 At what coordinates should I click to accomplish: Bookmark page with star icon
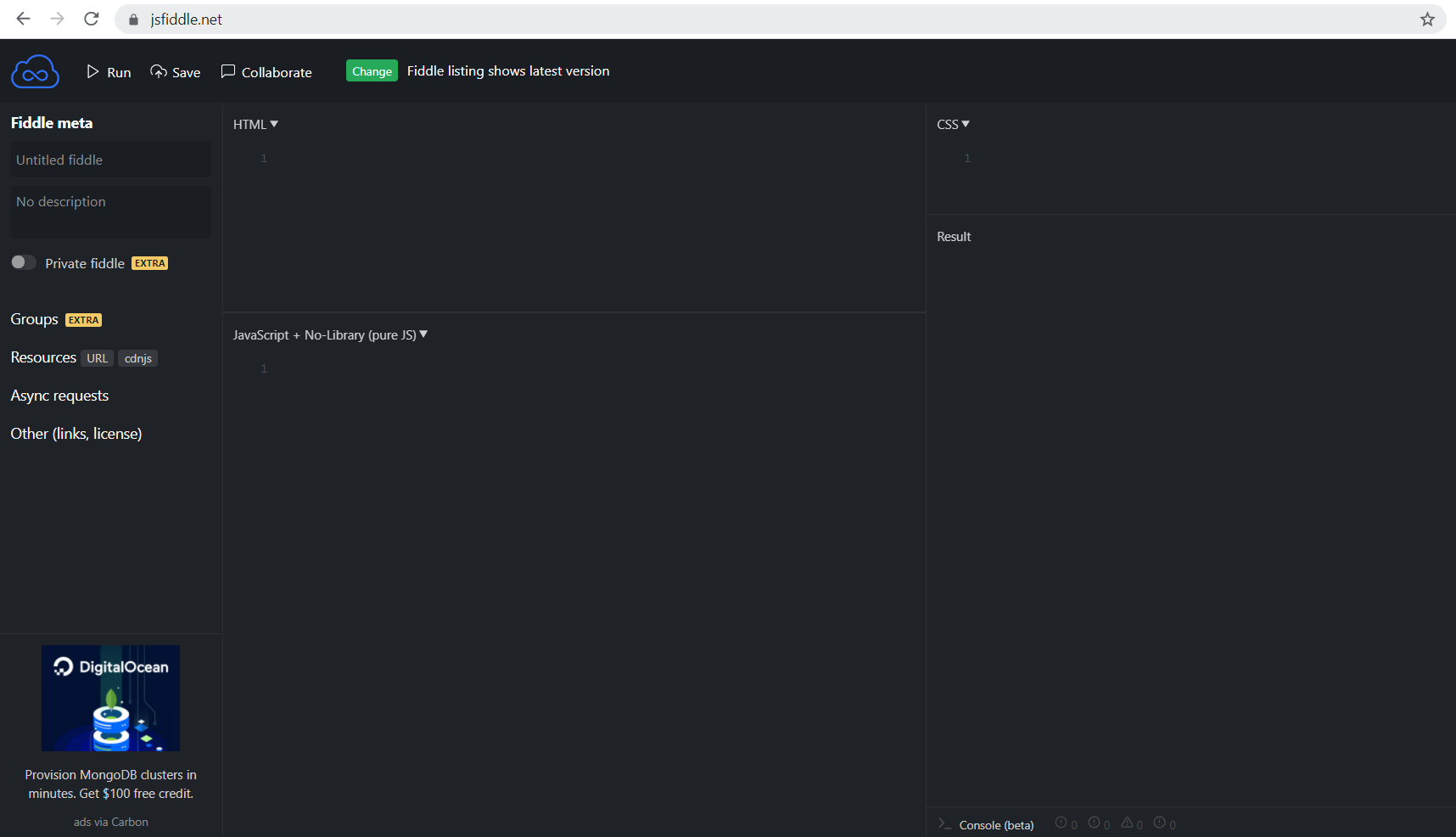click(x=1427, y=20)
